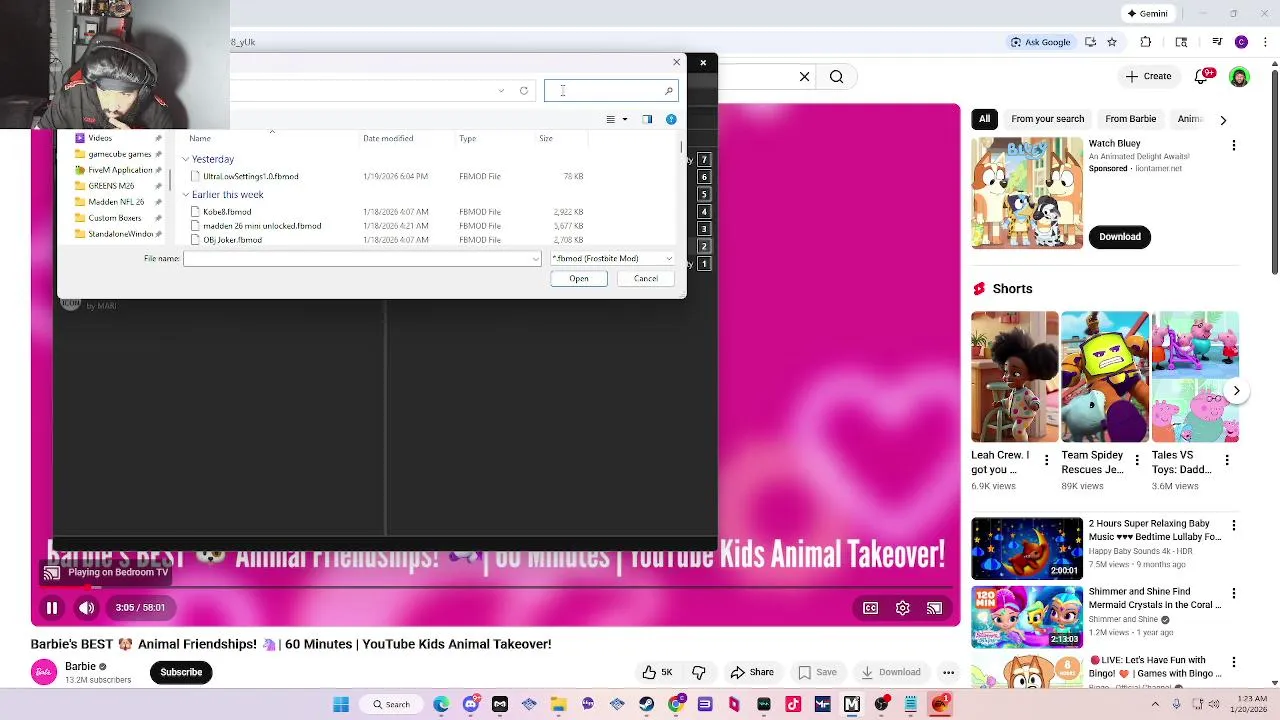Show more filter chips with the arrow
Image resolution: width=1280 pixels, height=720 pixels.
coord(1222,120)
